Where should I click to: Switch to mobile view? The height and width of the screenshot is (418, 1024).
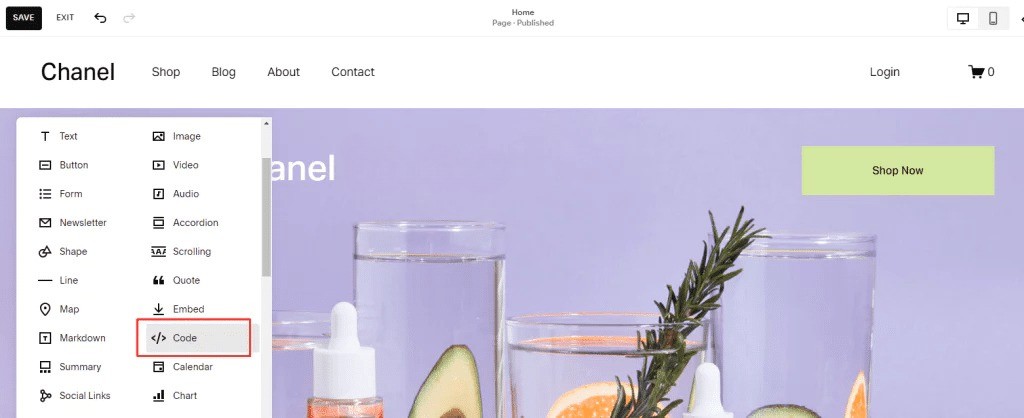993,18
